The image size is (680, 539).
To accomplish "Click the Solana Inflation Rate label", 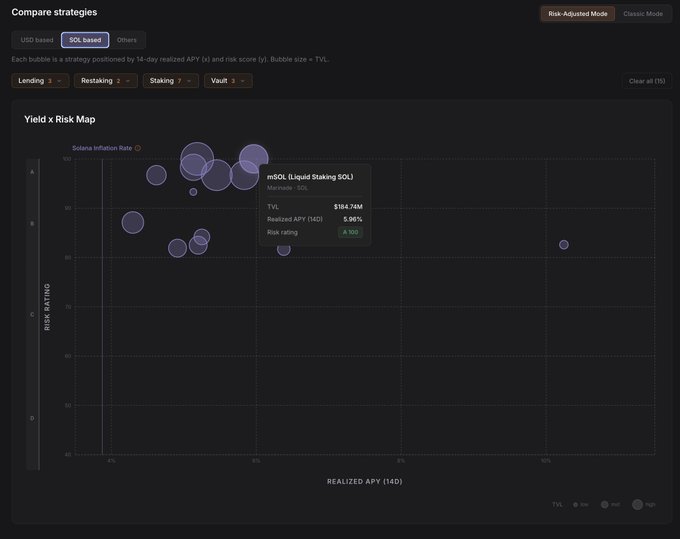I will point(102,148).
